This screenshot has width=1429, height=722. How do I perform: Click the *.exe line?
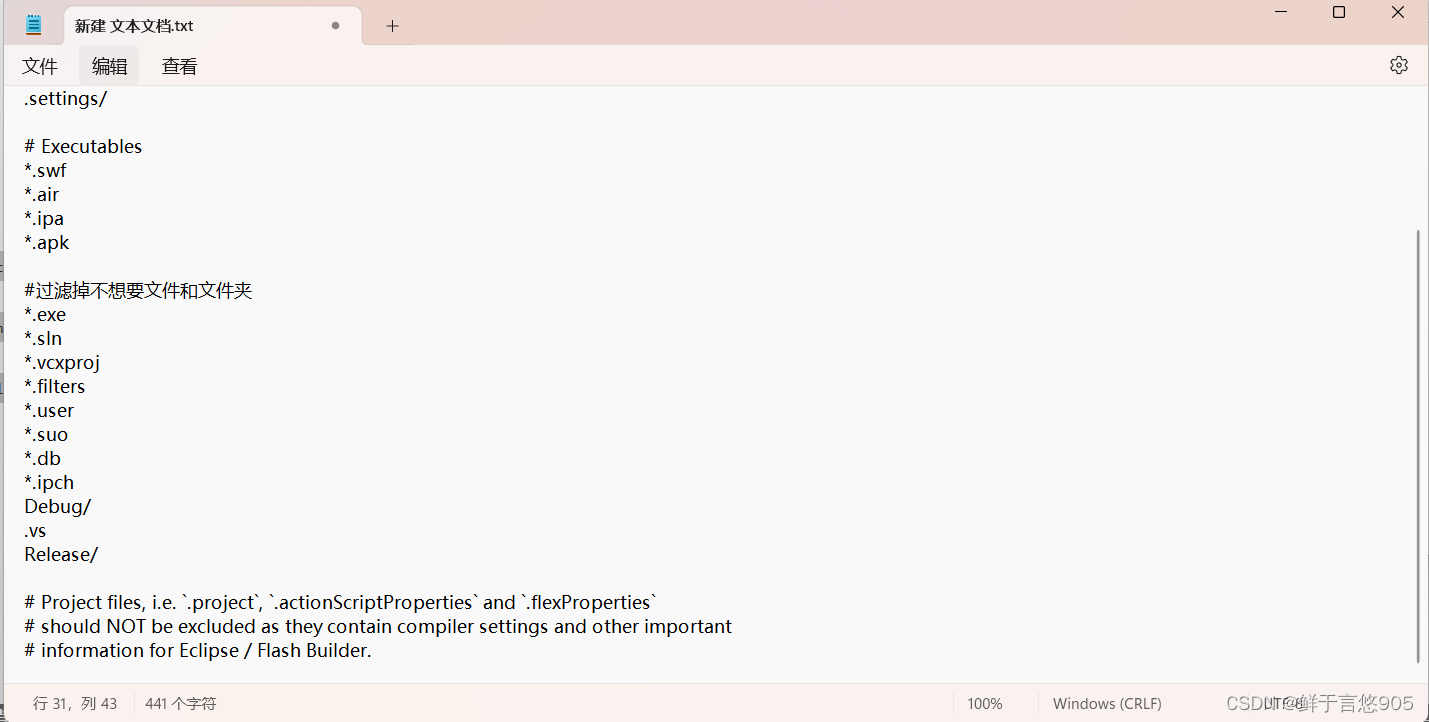45,314
